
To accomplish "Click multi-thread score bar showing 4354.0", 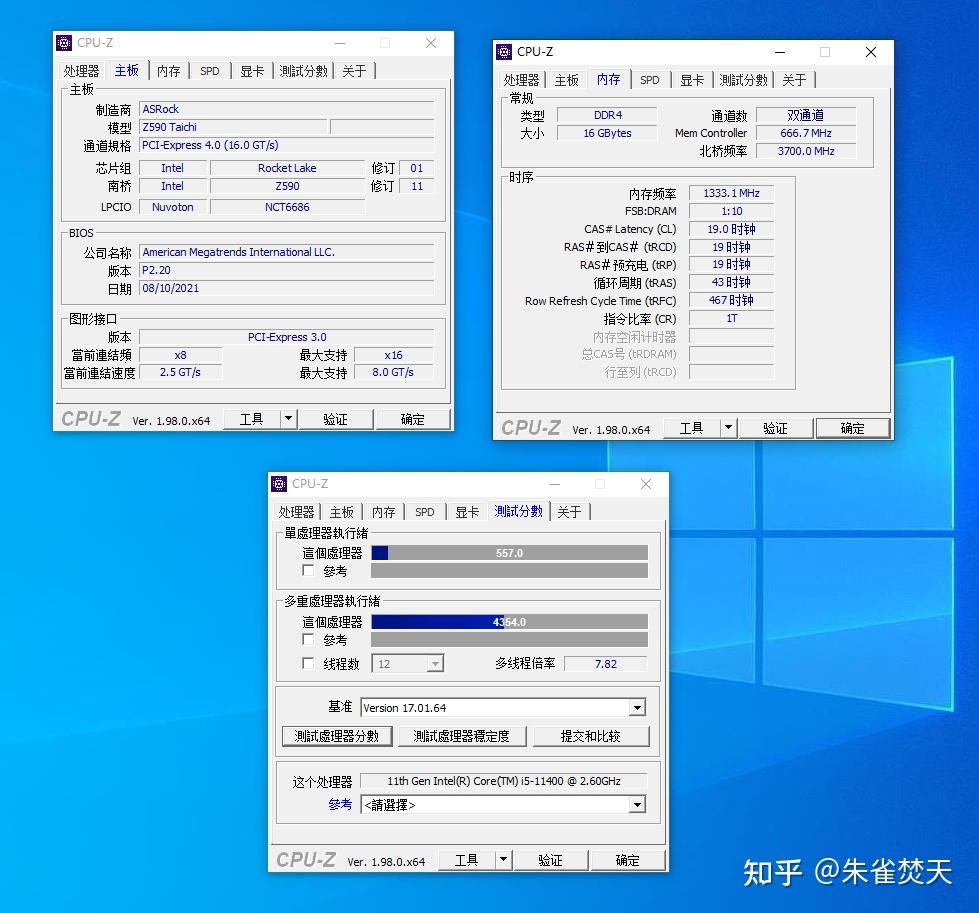I will [509, 622].
